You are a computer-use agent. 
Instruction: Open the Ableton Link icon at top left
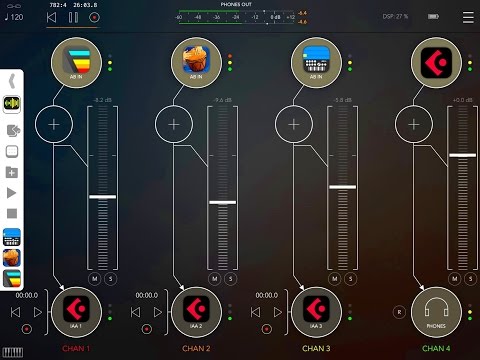[x=14, y=6]
